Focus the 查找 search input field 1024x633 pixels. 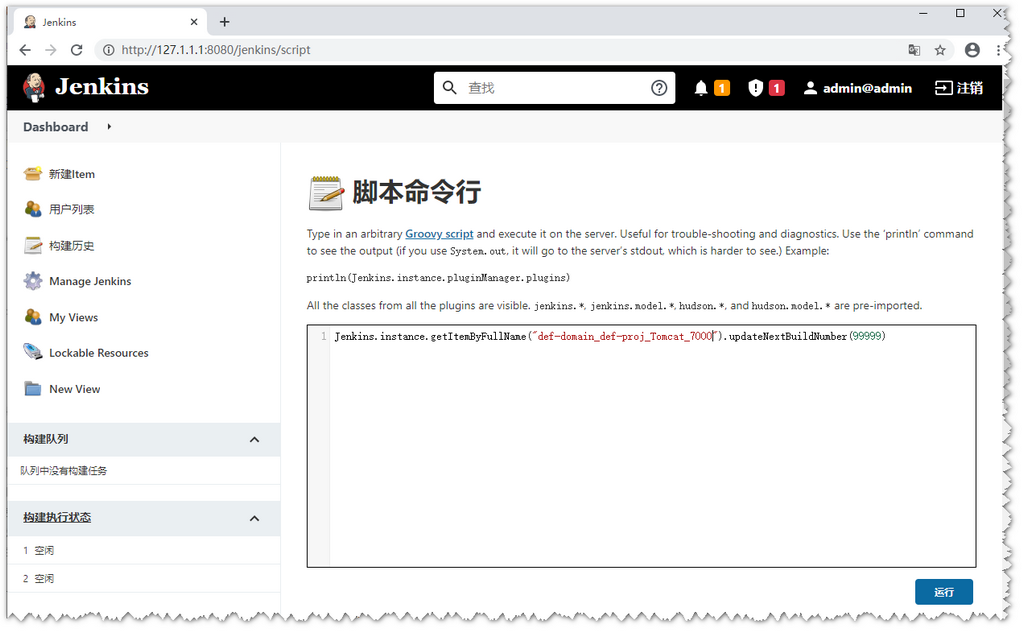click(555, 88)
